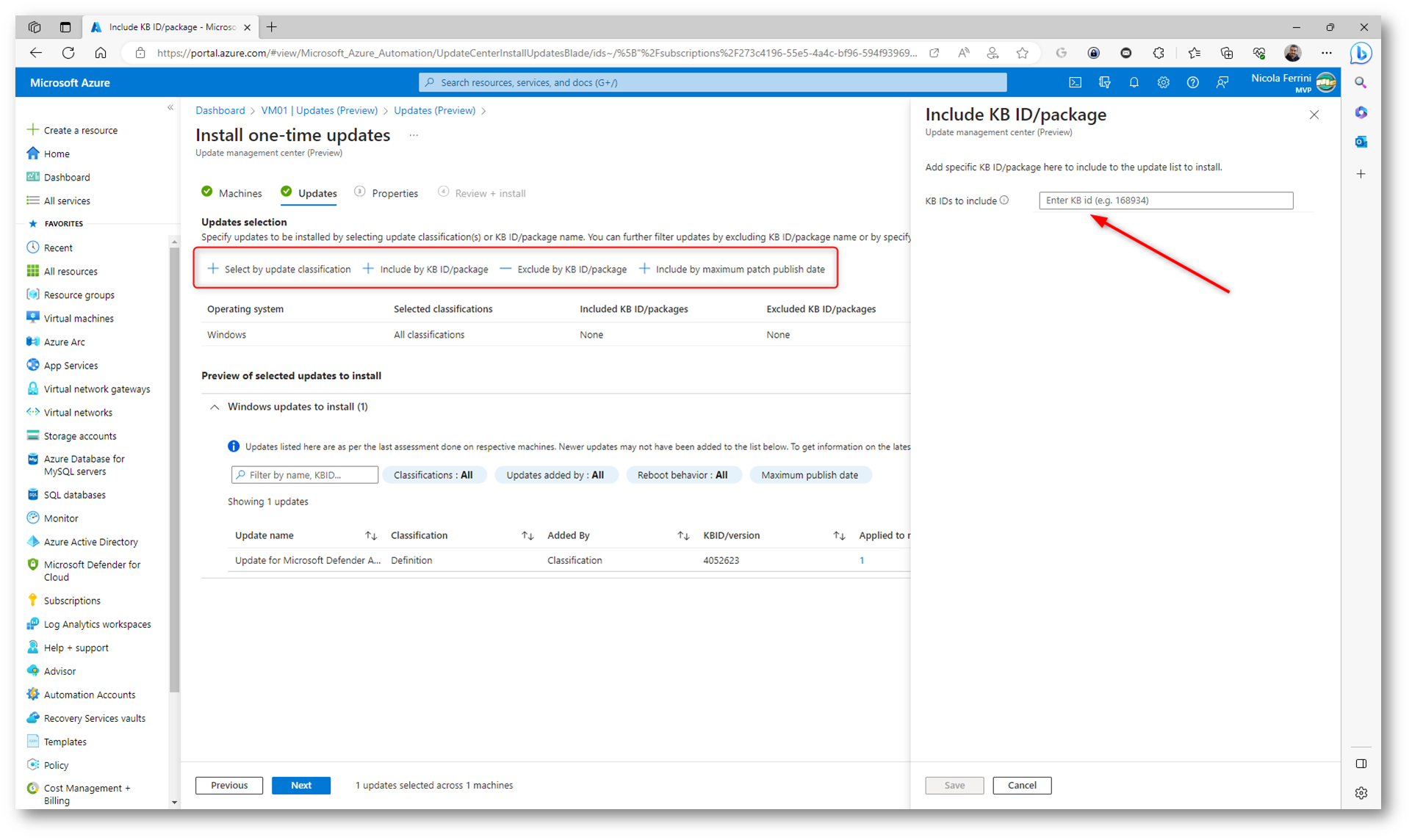Click Exclude by KB ID/package

tap(563, 269)
